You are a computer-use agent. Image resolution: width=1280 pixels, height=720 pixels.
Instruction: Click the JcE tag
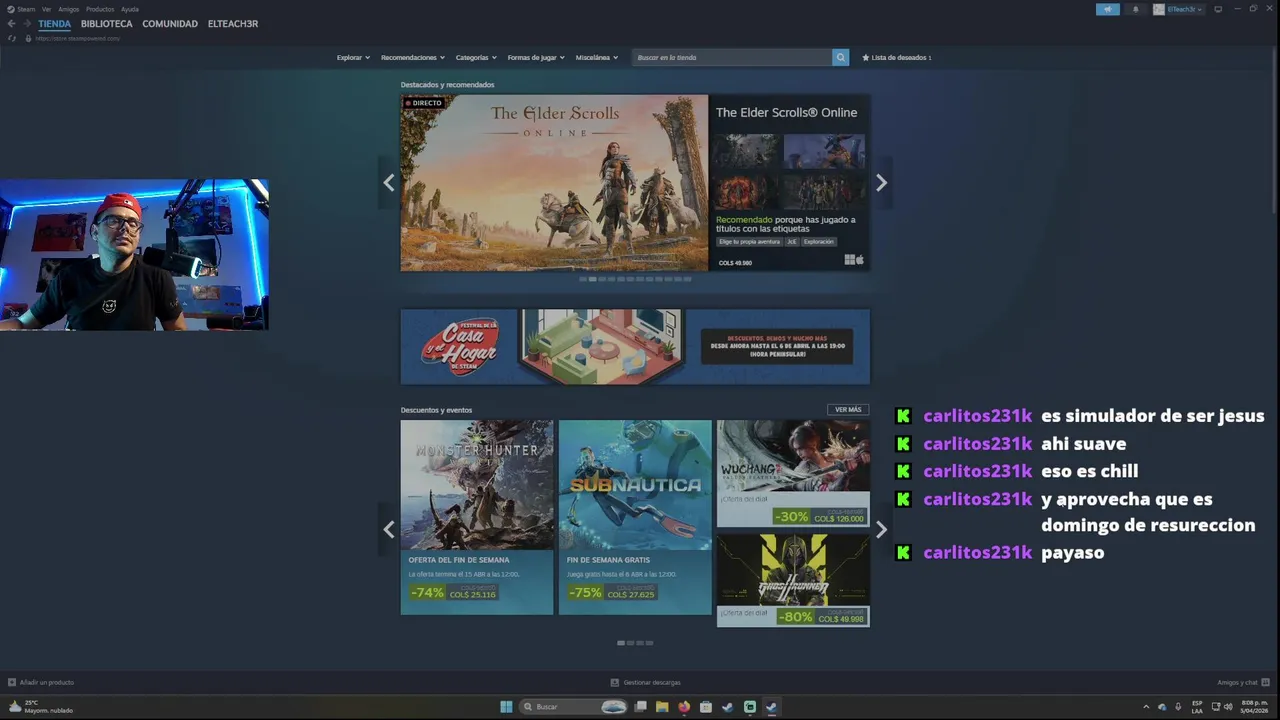(791, 242)
